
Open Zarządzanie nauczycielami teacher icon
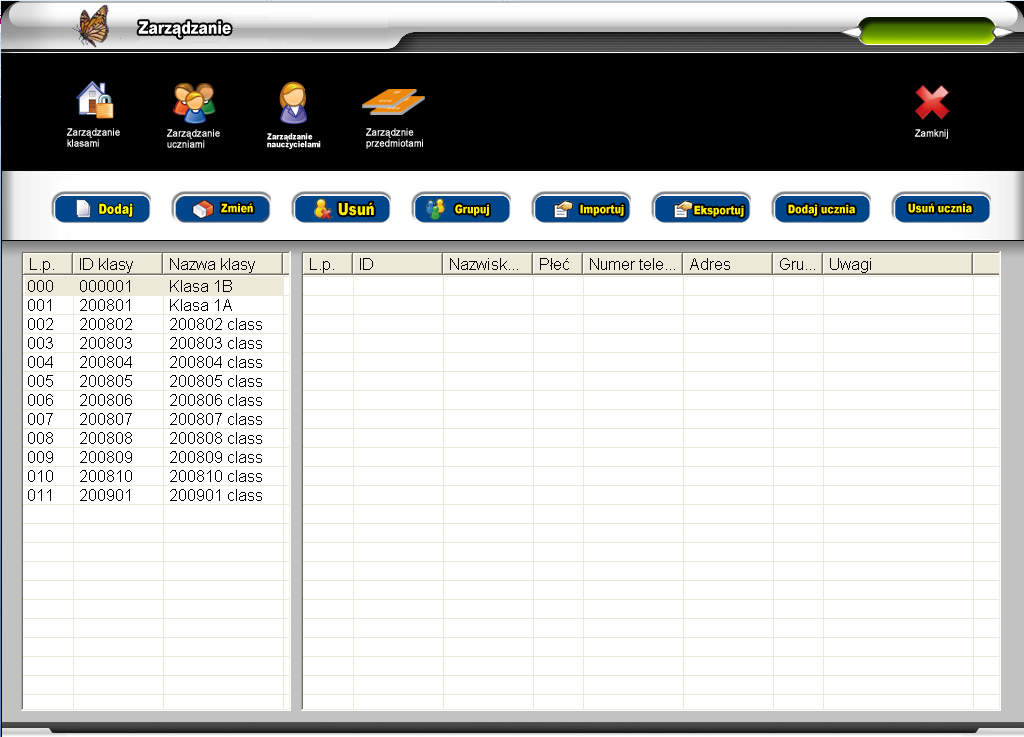293,102
